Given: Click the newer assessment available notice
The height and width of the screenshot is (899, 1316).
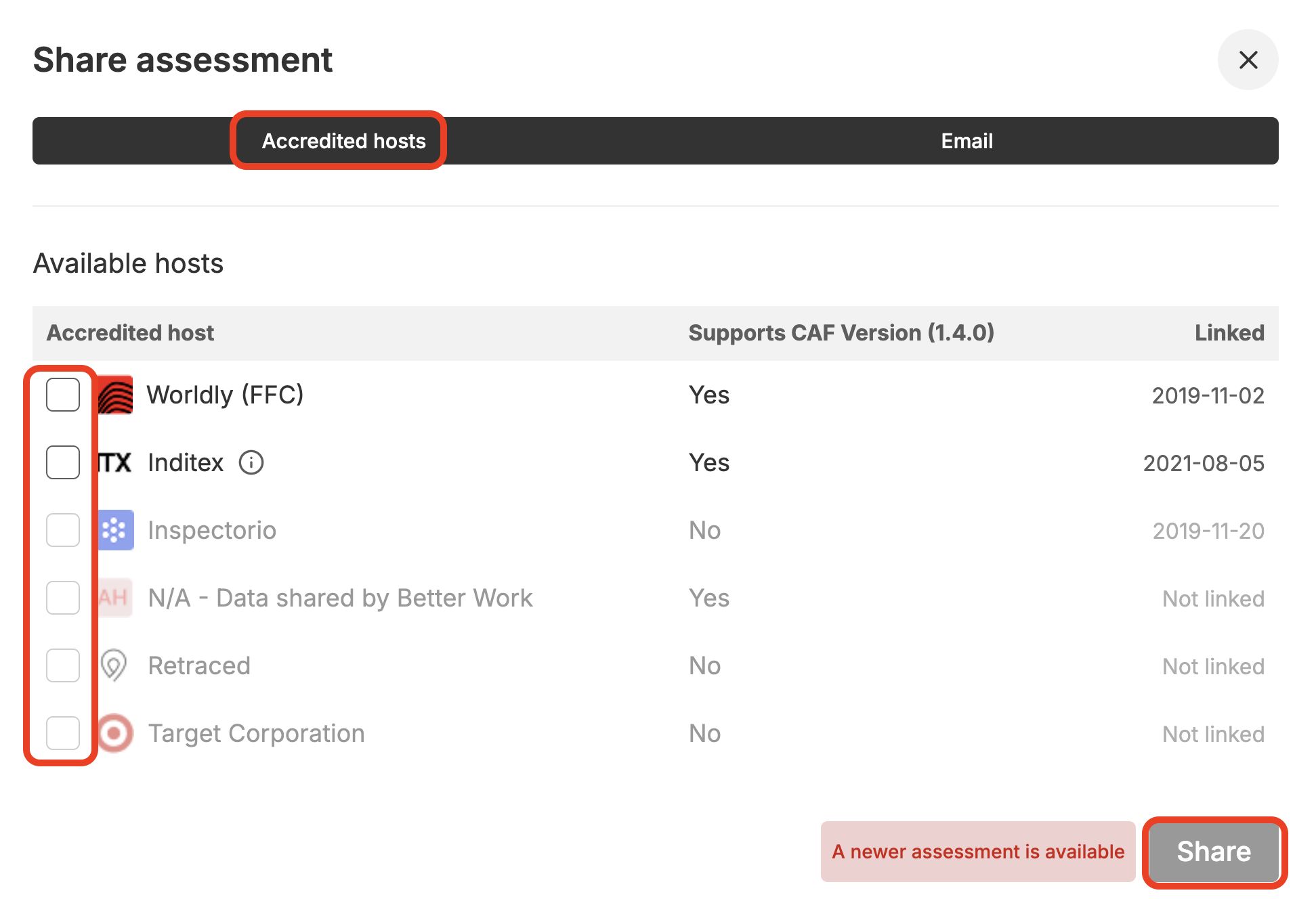Looking at the screenshot, I should pyautogui.click(x=977, y=852).
